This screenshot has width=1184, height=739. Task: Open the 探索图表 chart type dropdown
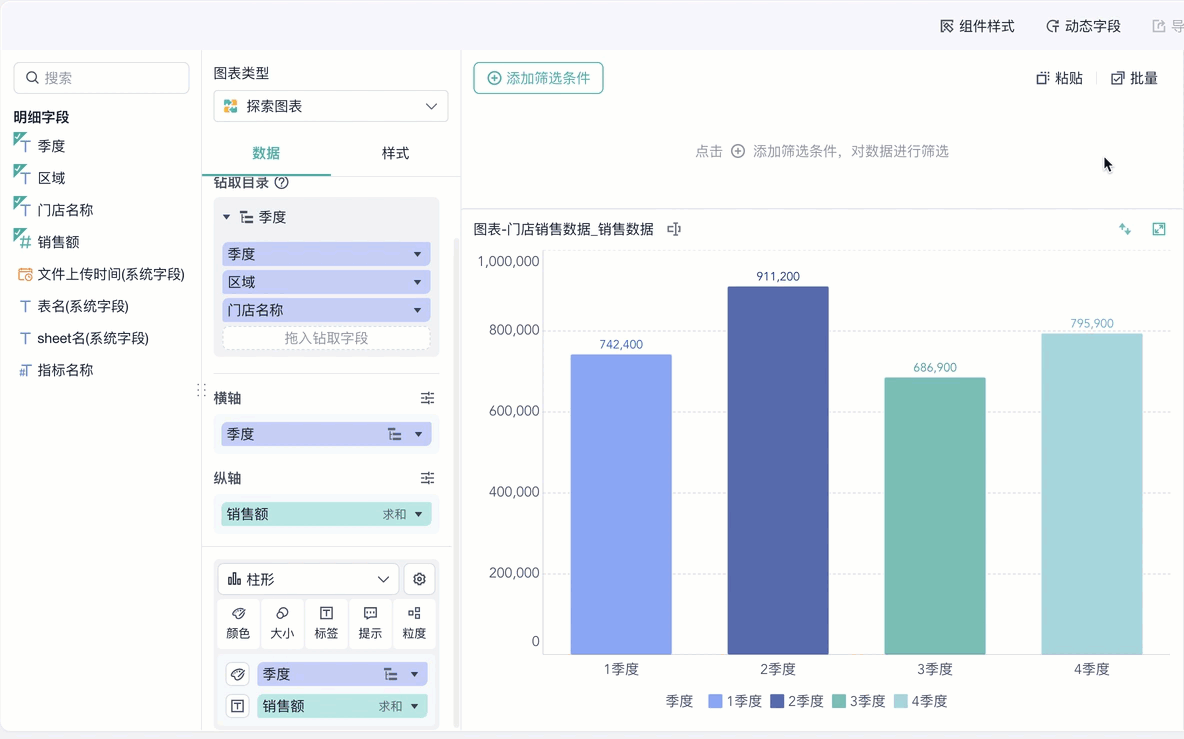point(331,106)
